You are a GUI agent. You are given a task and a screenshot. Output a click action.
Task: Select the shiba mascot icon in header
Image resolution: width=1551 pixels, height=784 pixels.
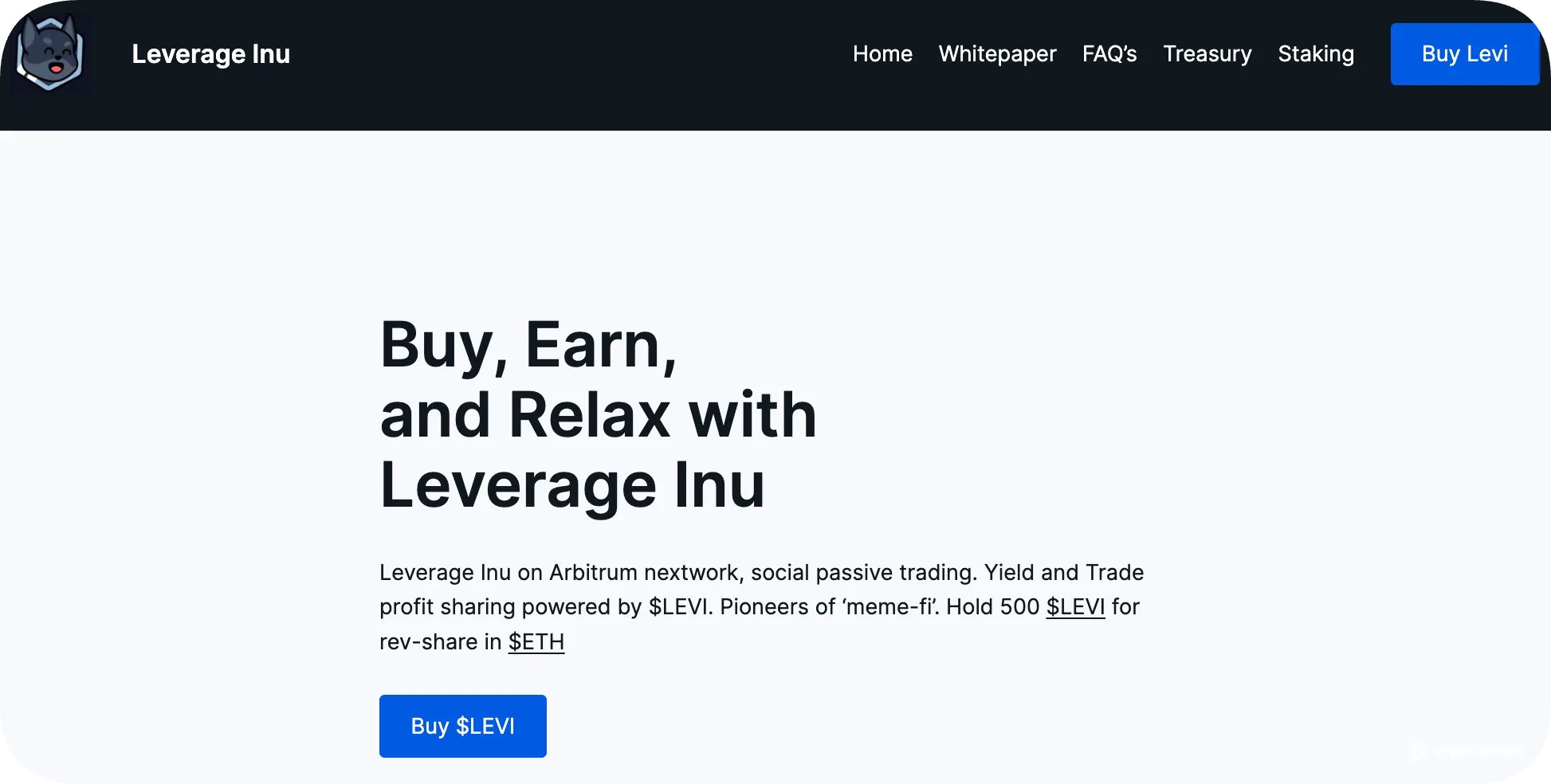coord(49,53)
